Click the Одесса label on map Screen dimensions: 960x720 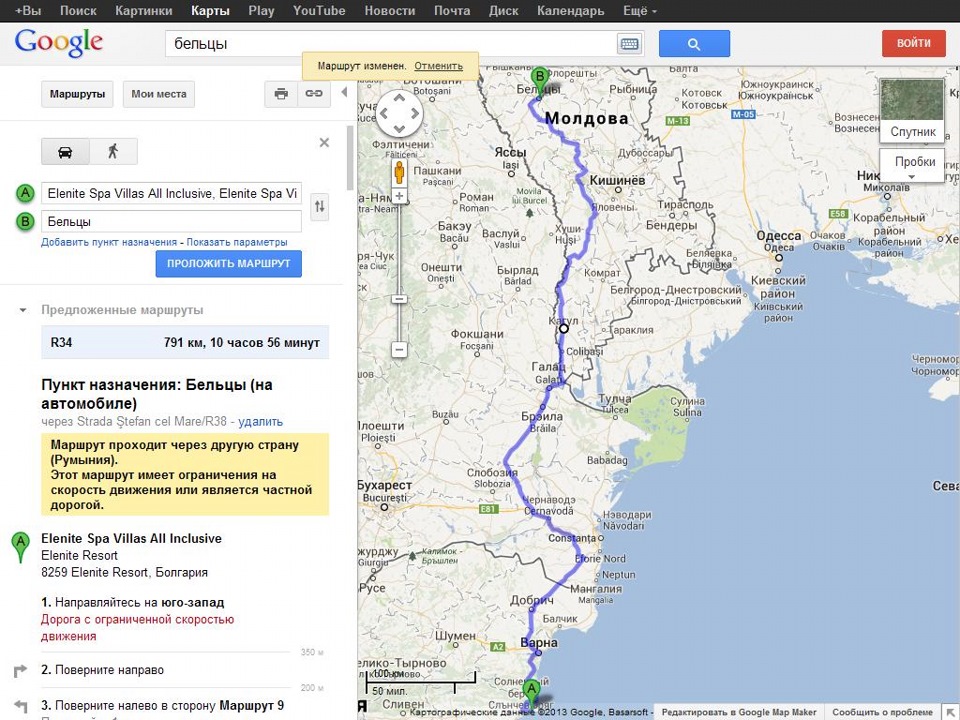click(x=778, y=236)
